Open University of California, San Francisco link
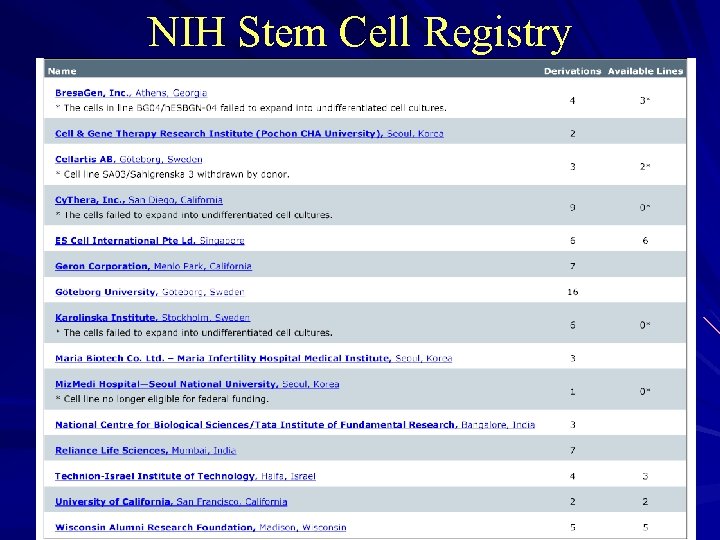 [x=171, y=502]
